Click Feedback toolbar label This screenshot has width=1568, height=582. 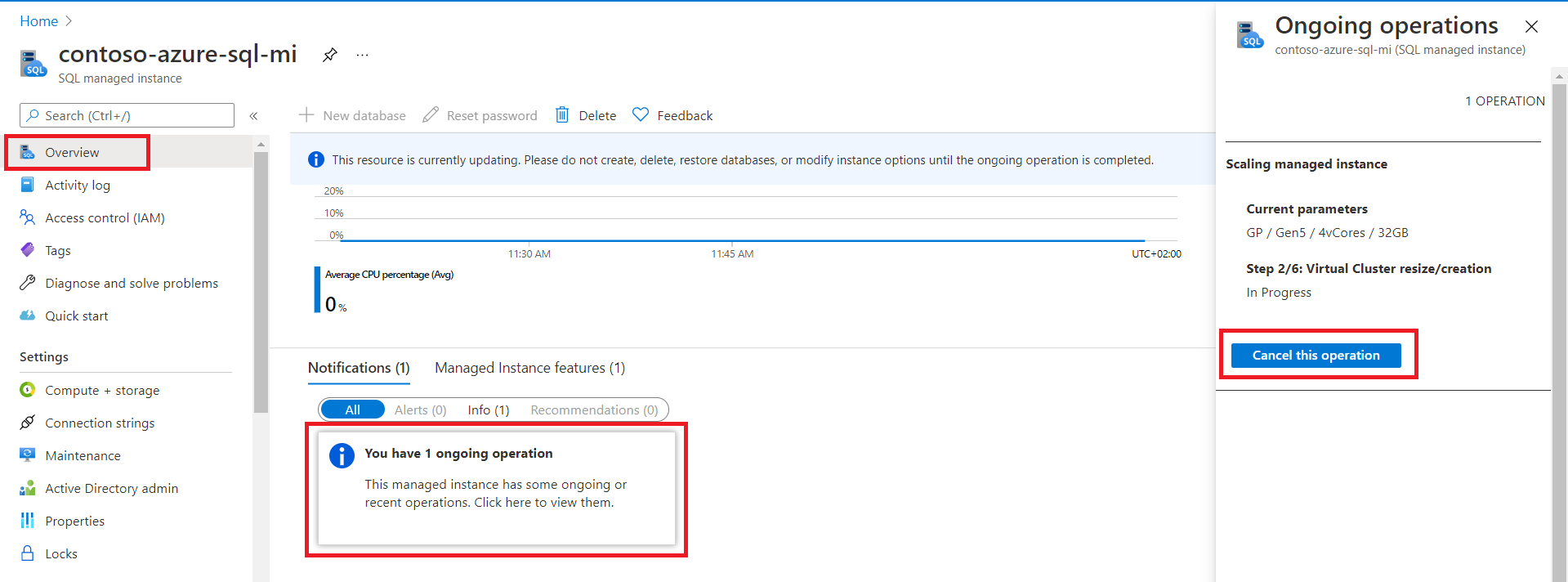click(x=685, y=116)
